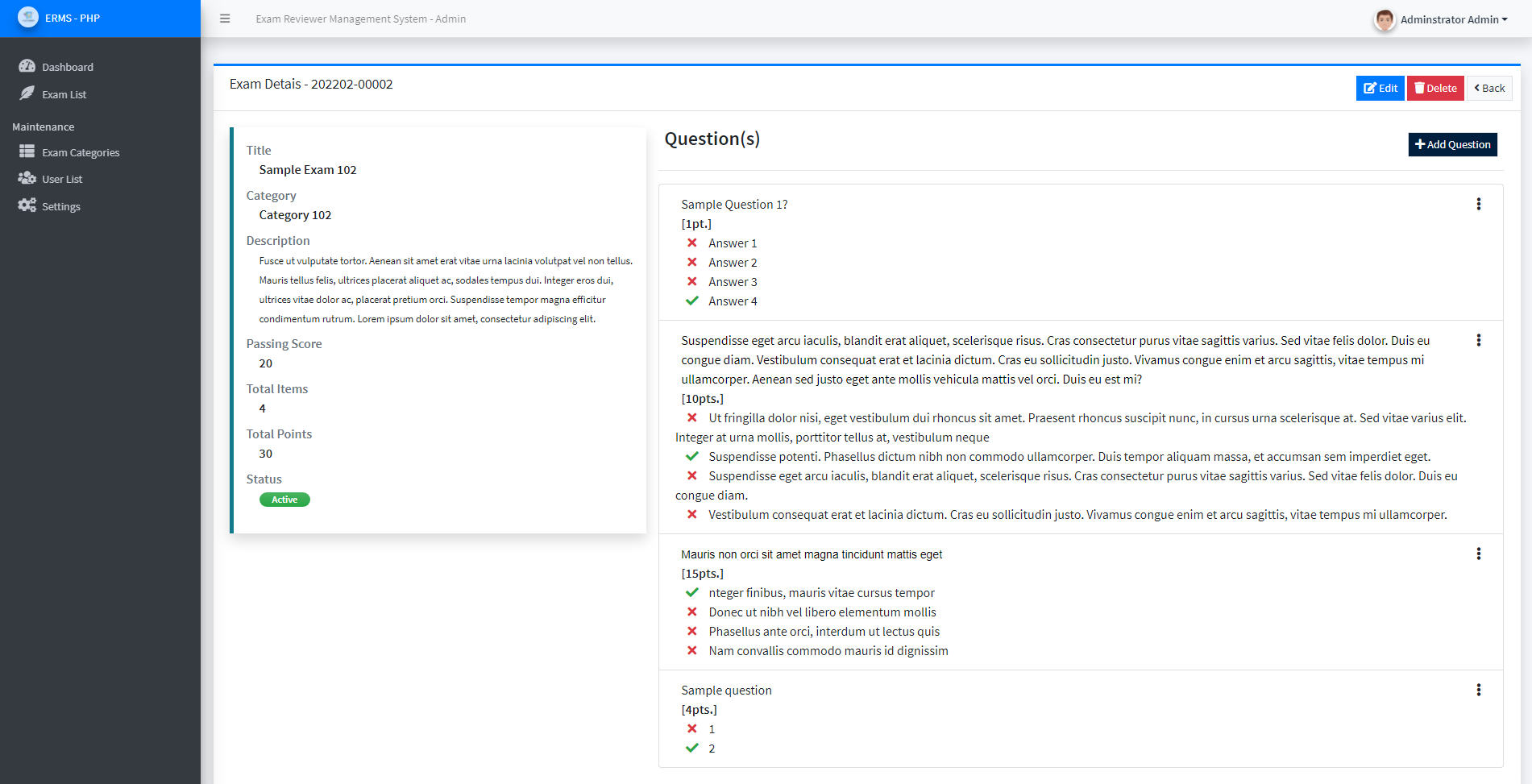Click the User List people icon

(27, 178)
